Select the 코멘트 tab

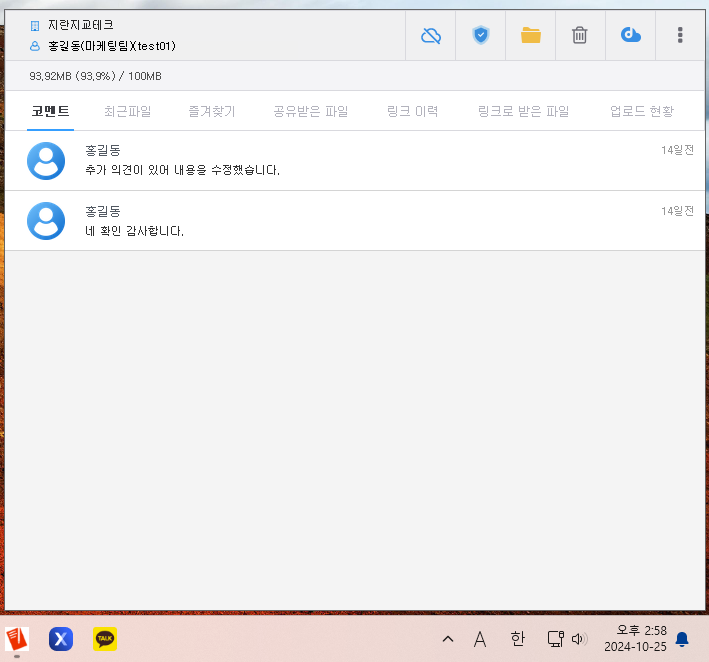pyautogui.click(x=50, y=111)
